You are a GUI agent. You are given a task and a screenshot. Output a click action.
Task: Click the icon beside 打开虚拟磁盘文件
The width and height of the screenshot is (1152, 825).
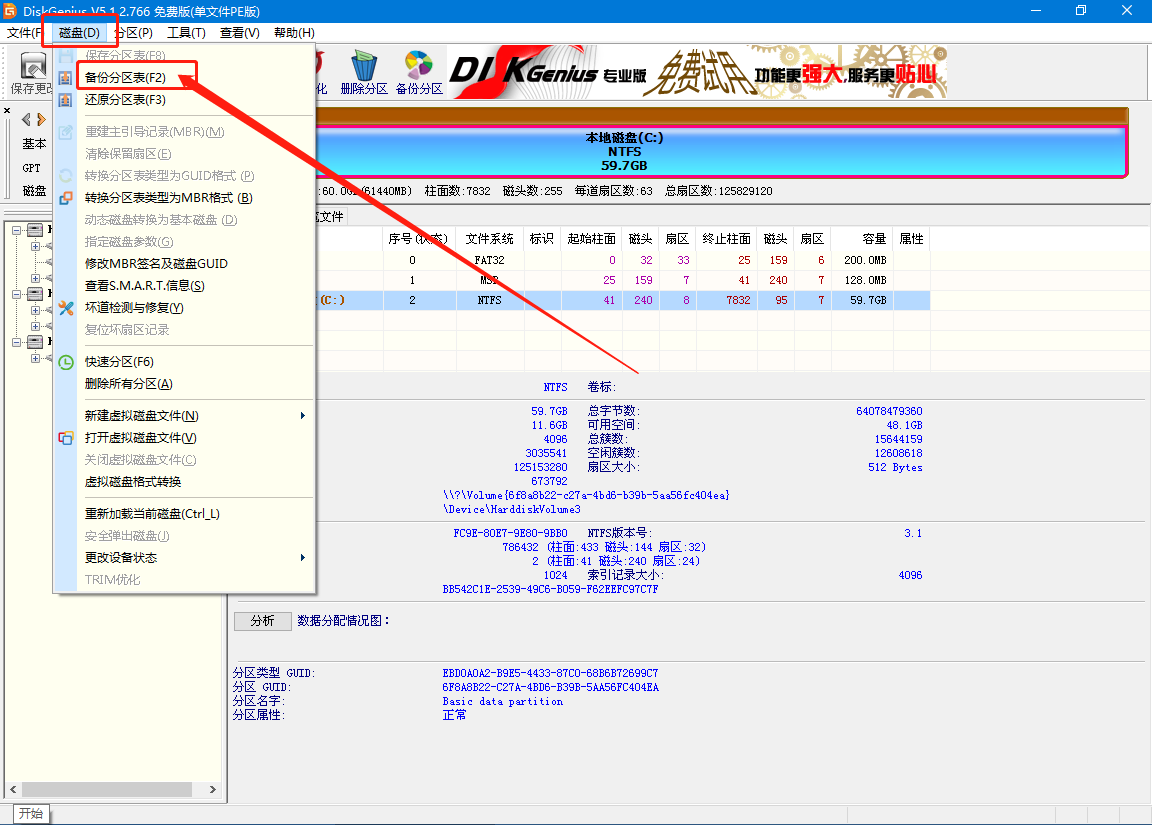[x=65, y=438]
